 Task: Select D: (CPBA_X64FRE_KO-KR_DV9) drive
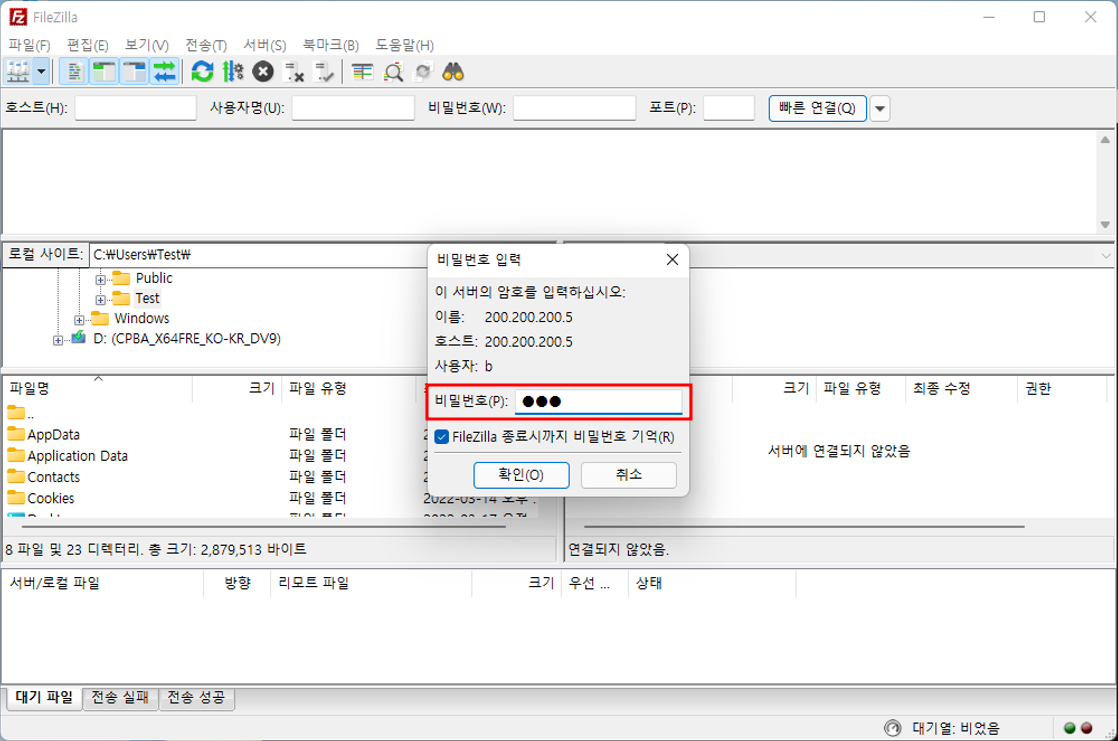[187, 338]
